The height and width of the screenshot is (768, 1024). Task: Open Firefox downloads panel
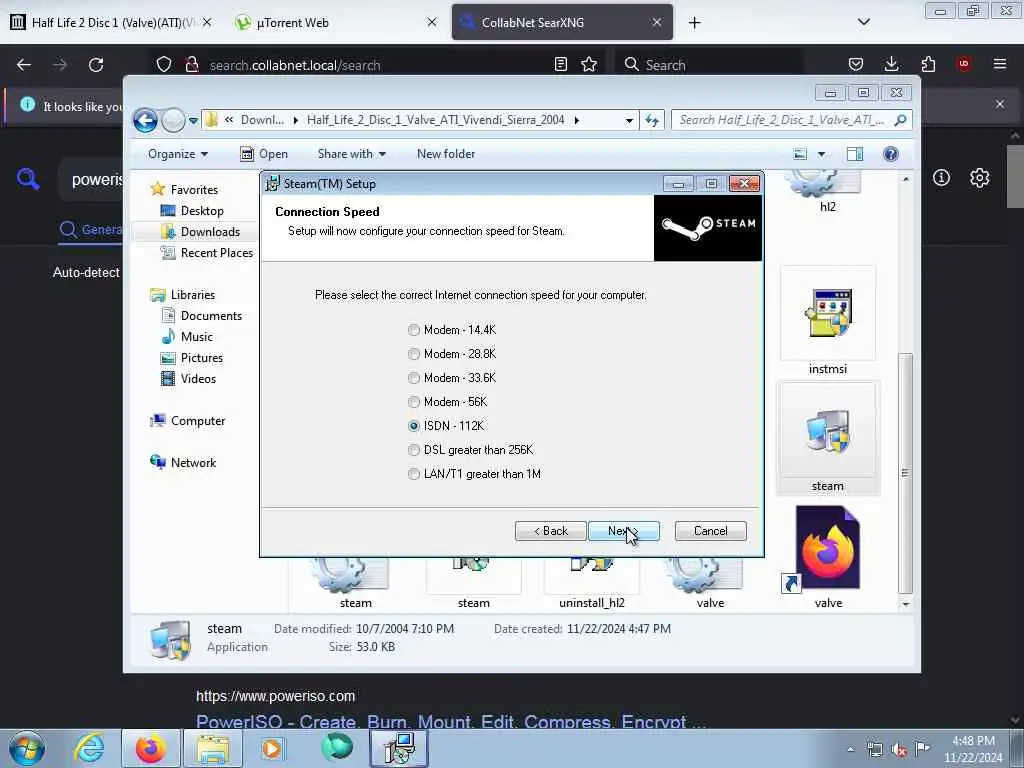[891, 64]
